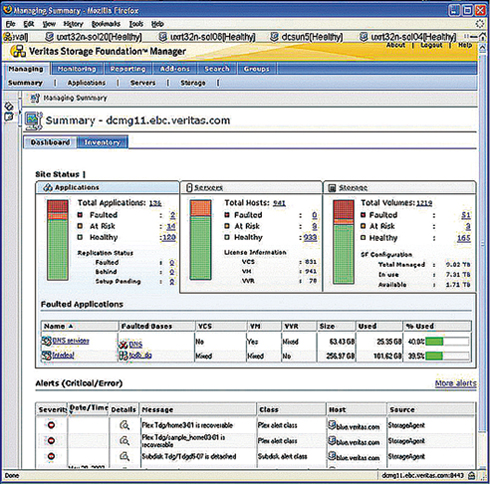
Task: Switch to uxrt32n-sol08[Healthy] browser tab
Action: coord(207,37)
